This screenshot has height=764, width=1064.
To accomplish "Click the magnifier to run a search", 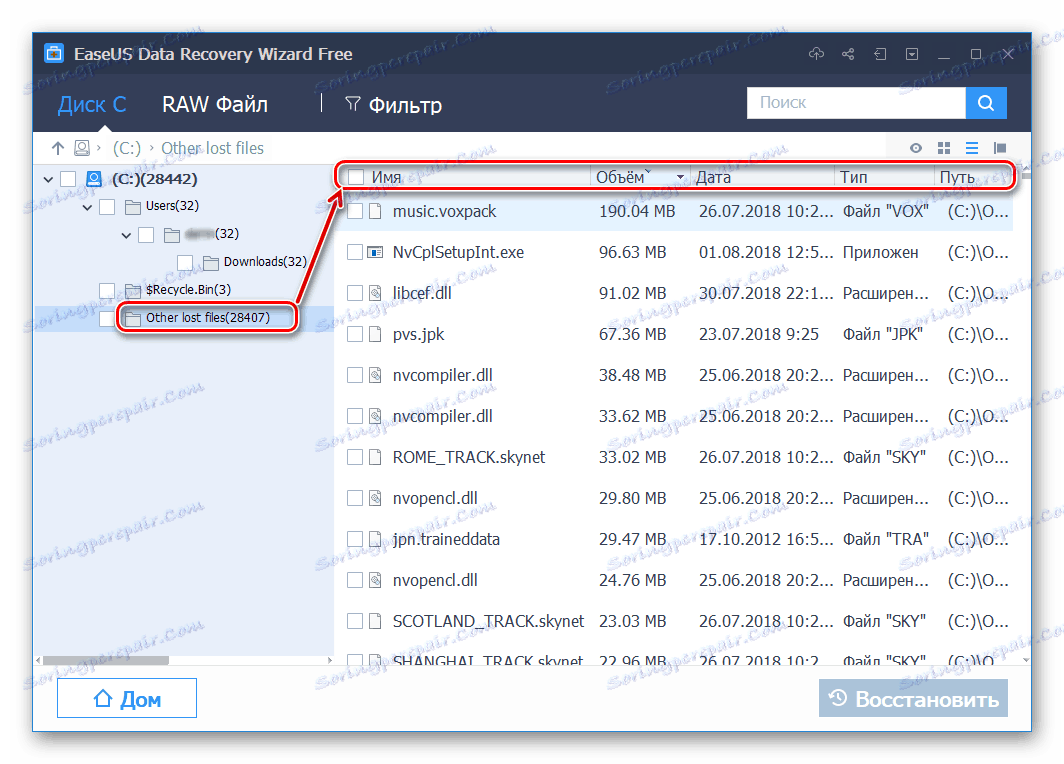I will pyautogui.click(x=986, y=102).
